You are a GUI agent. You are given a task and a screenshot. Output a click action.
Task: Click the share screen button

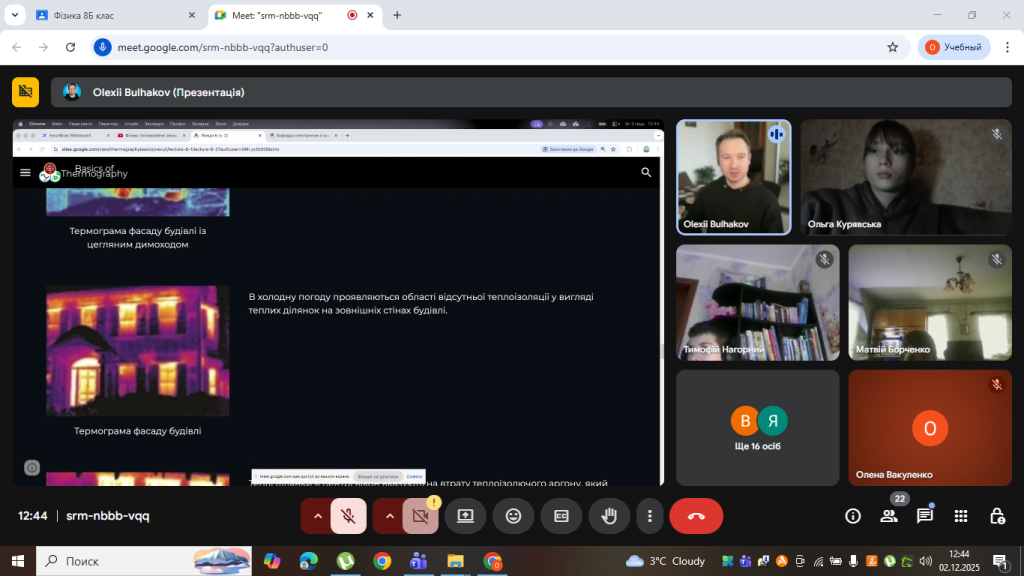point(465,516)
